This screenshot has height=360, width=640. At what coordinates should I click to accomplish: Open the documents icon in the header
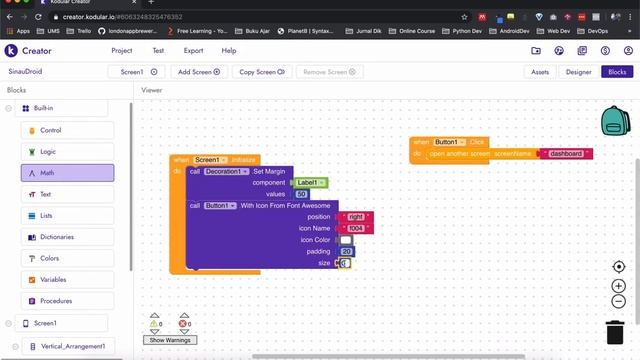coord(582,51)
